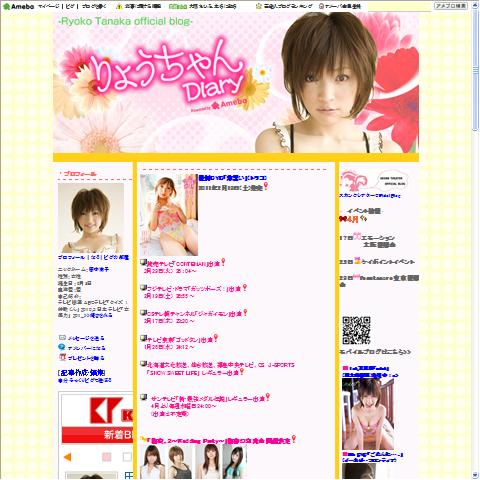
Task: Click the gift present icon
Action: click(62, 357)
